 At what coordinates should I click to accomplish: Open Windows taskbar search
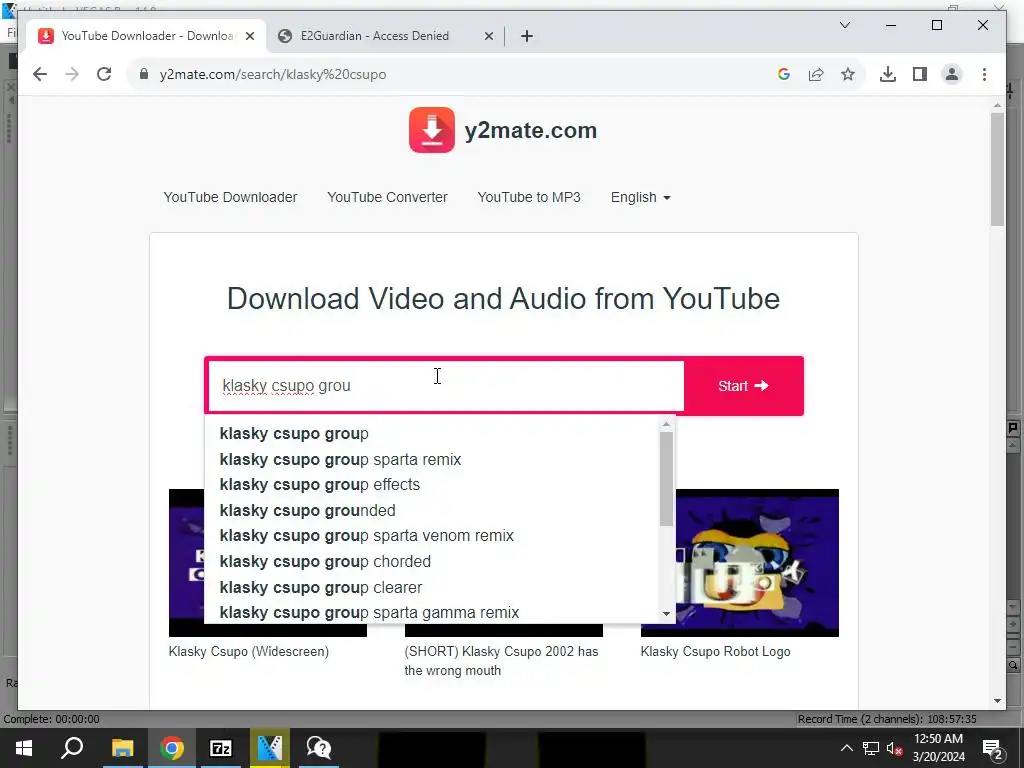tap(72, 748)
